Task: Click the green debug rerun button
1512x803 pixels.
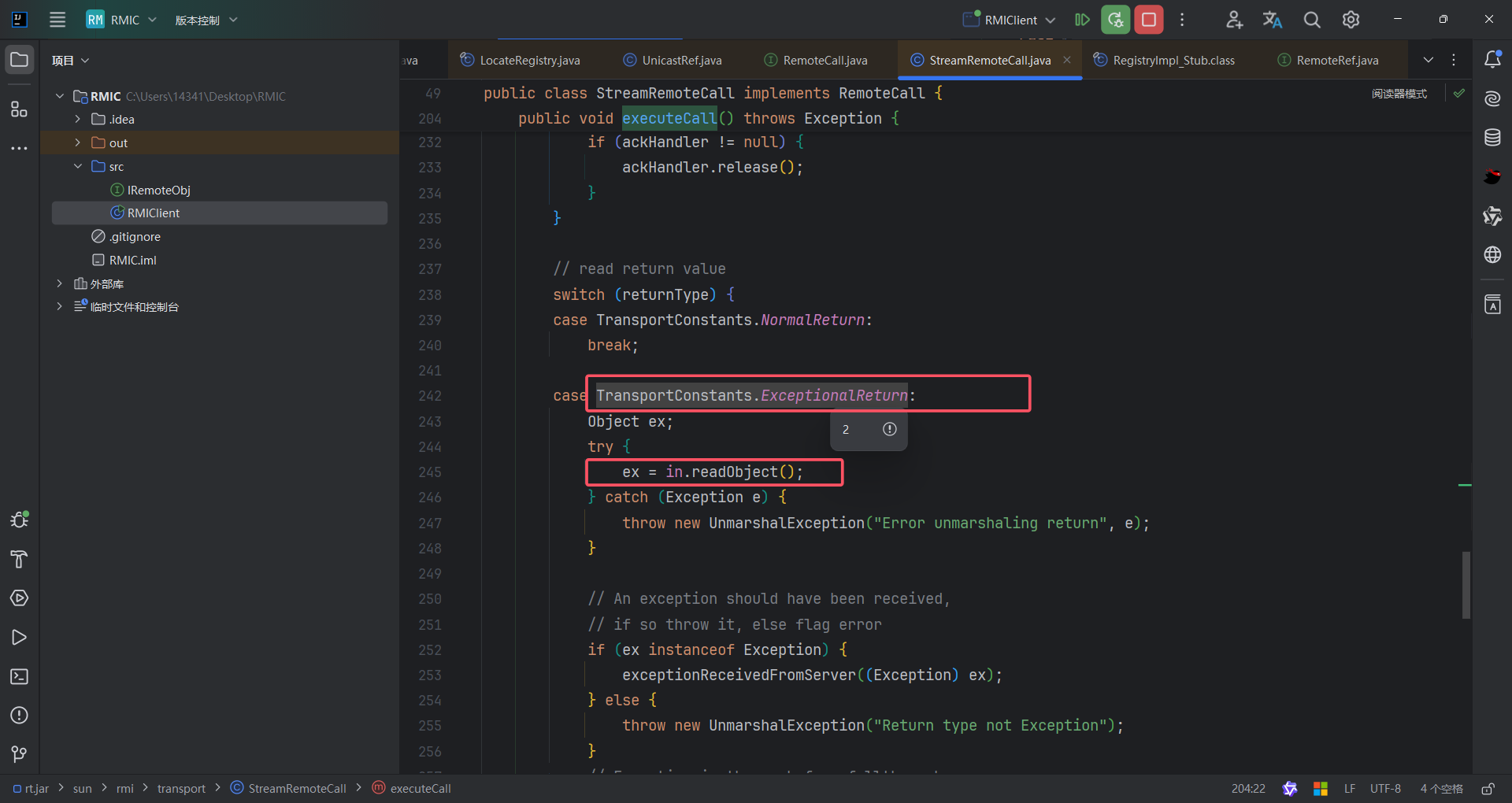Action: (1115, 20)
